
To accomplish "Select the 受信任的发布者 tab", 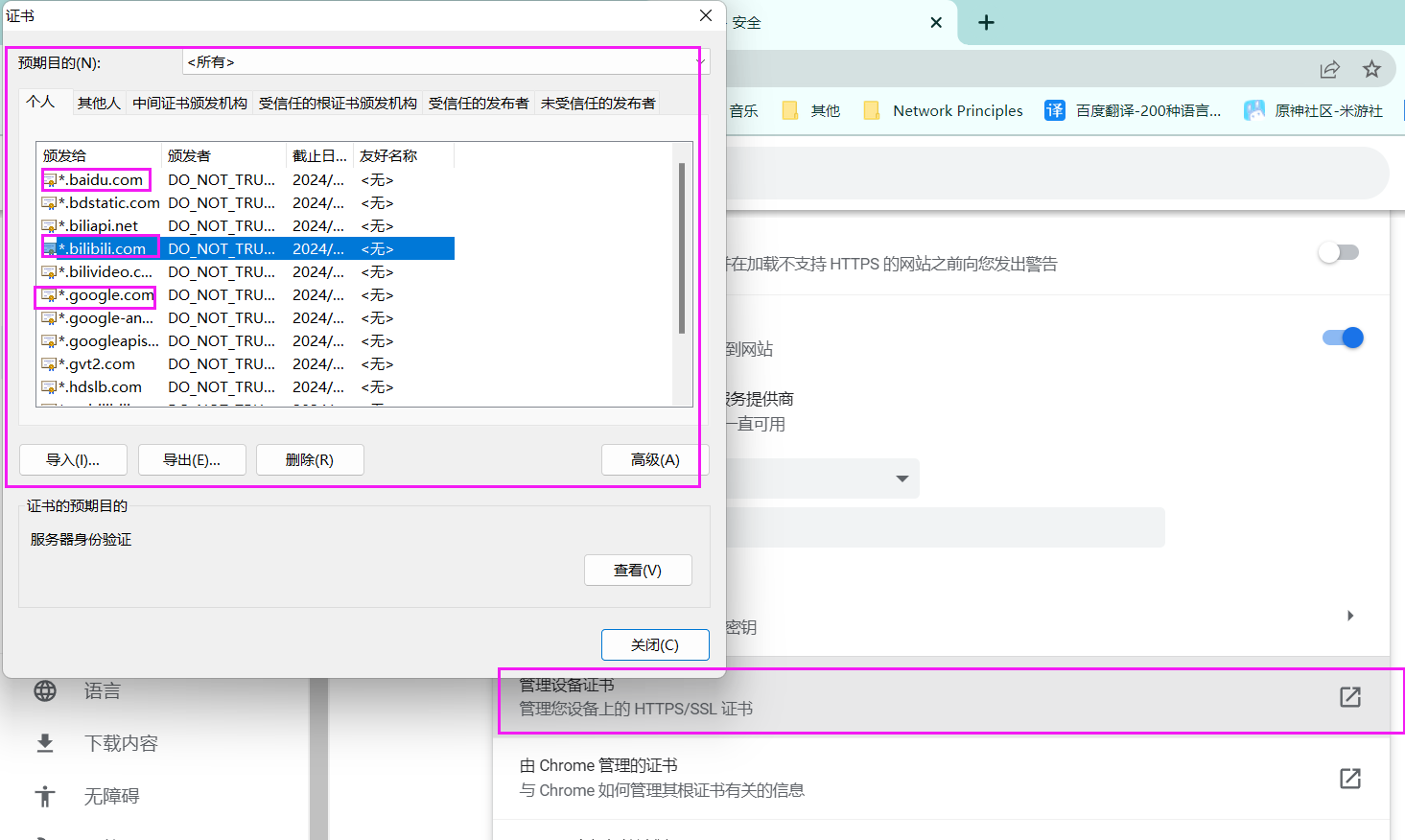I will [x=479, y=104].
